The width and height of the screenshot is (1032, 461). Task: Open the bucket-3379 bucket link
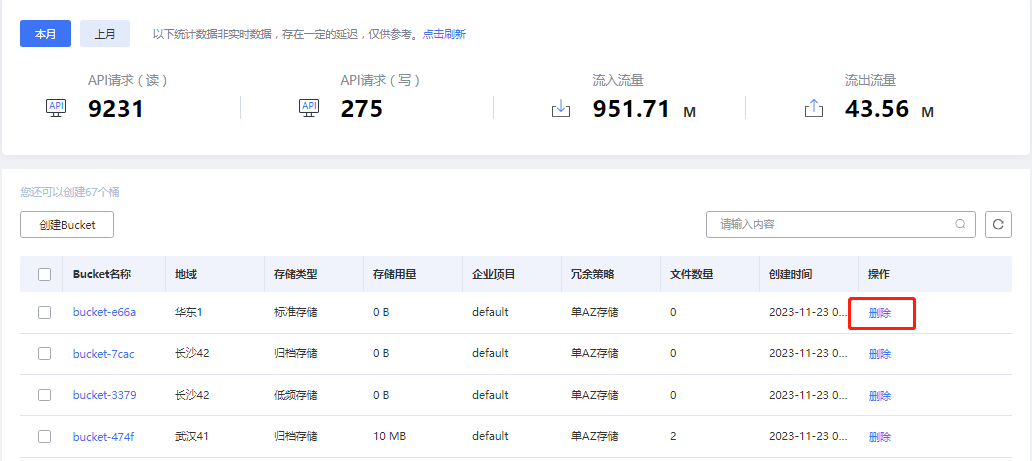coord(104,395)
